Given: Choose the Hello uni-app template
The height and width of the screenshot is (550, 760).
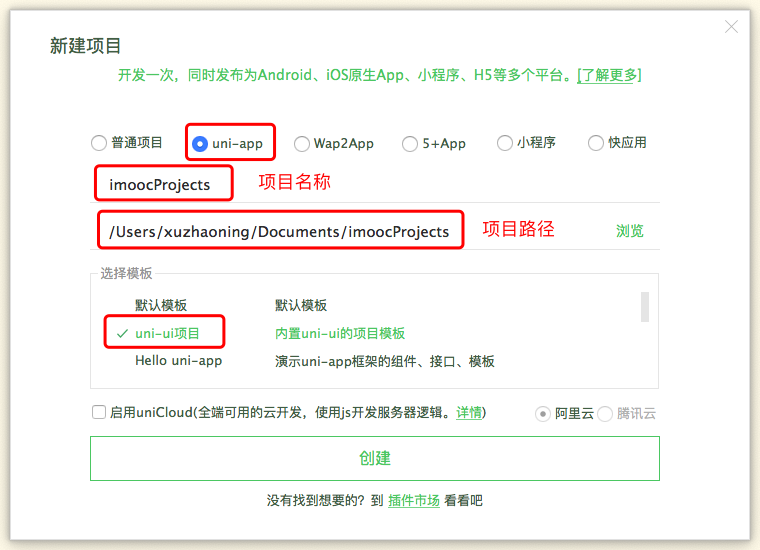Looking at the screenshot, I should click(178, 360).
